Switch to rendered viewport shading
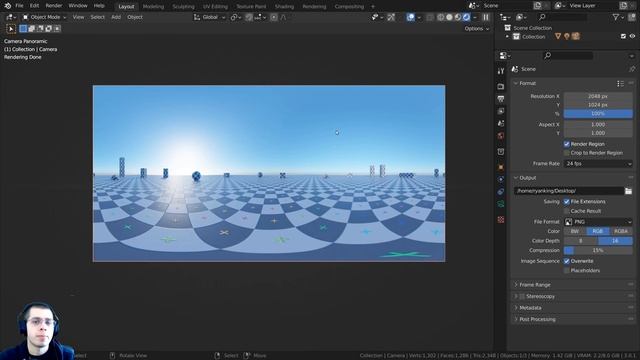The height and width of the screenshot is (360, 640). [x=467, y=17]
